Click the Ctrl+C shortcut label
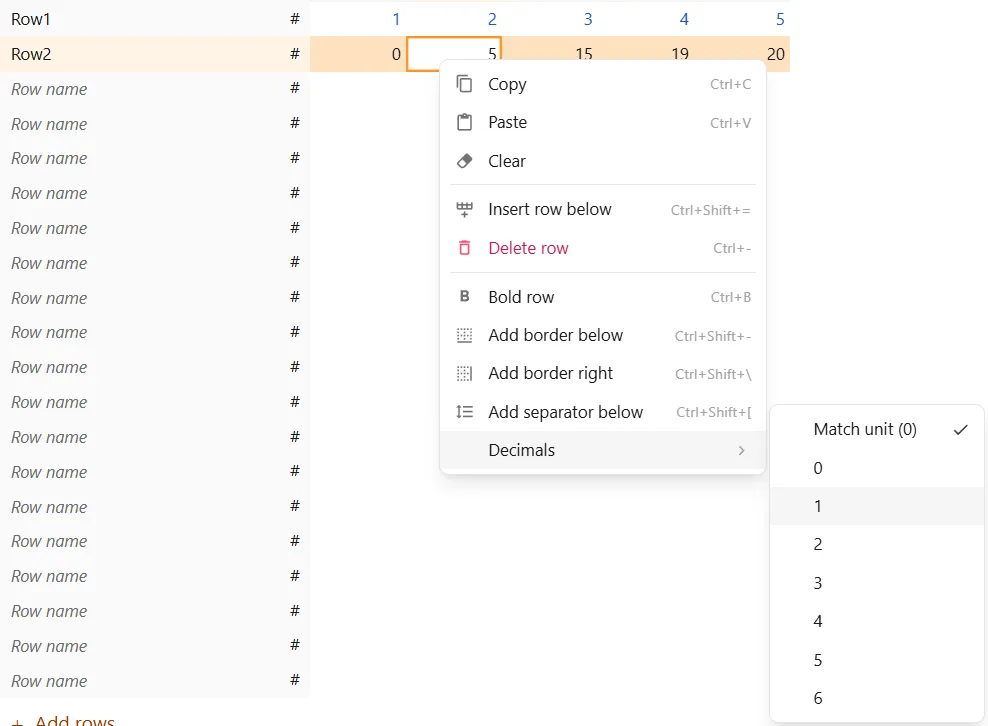This screenshot has width=988, height=726. (x=730, y=84)
